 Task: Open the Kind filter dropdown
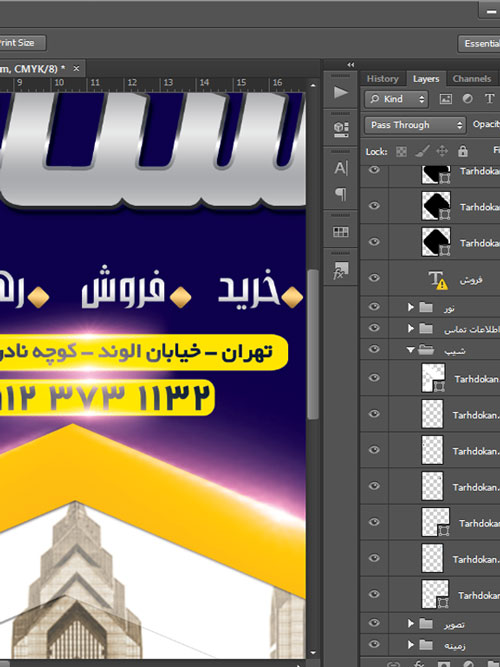[396, 99]
